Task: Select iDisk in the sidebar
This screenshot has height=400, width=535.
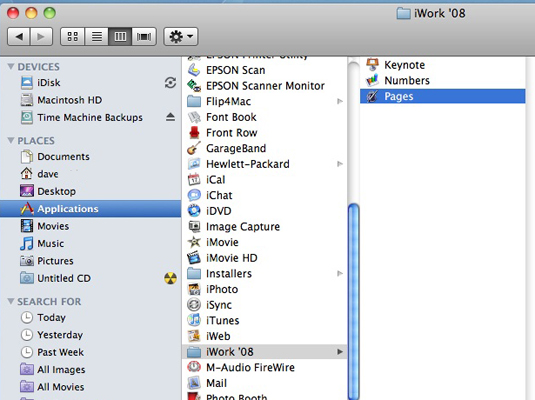Action: click(x=90, y=83)
